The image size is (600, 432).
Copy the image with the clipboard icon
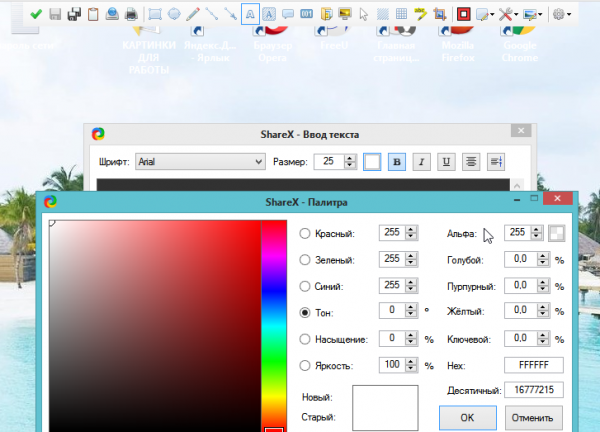coord(93,15)
